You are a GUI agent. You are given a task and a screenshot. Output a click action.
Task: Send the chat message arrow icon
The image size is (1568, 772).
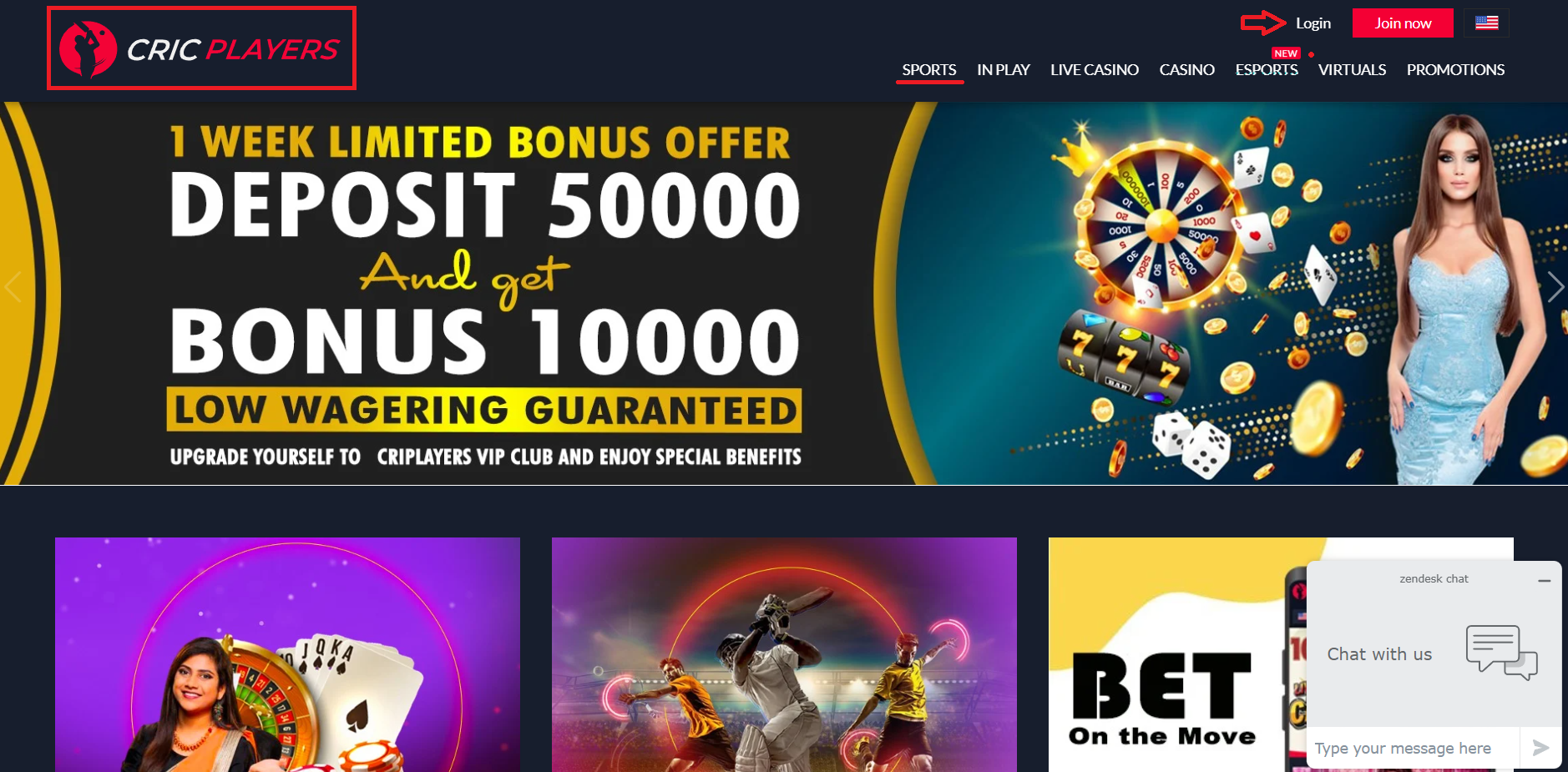coord(1540,748)
